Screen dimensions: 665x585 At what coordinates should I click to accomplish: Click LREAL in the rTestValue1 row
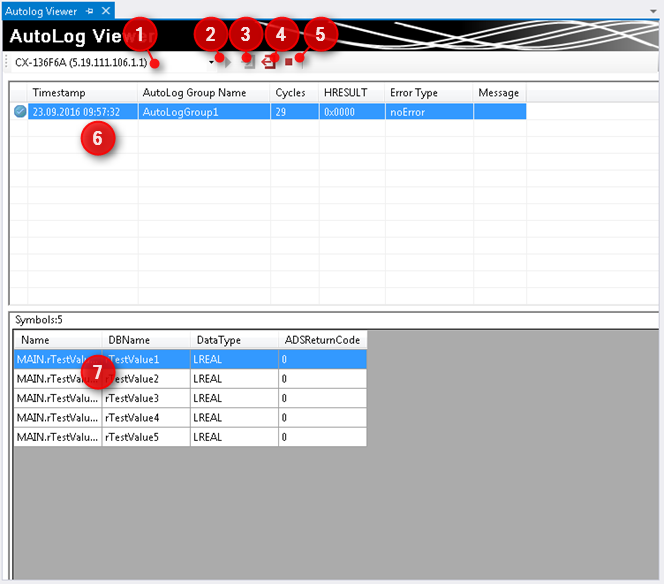234,359
